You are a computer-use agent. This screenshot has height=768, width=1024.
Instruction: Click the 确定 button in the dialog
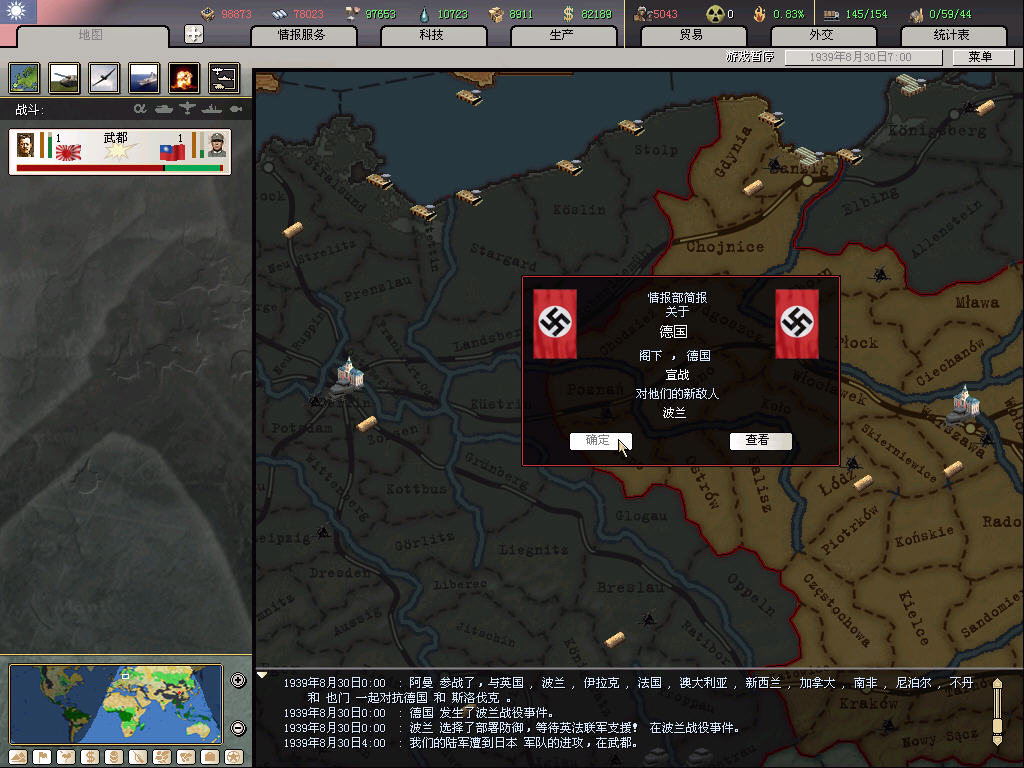click(600, 441)
